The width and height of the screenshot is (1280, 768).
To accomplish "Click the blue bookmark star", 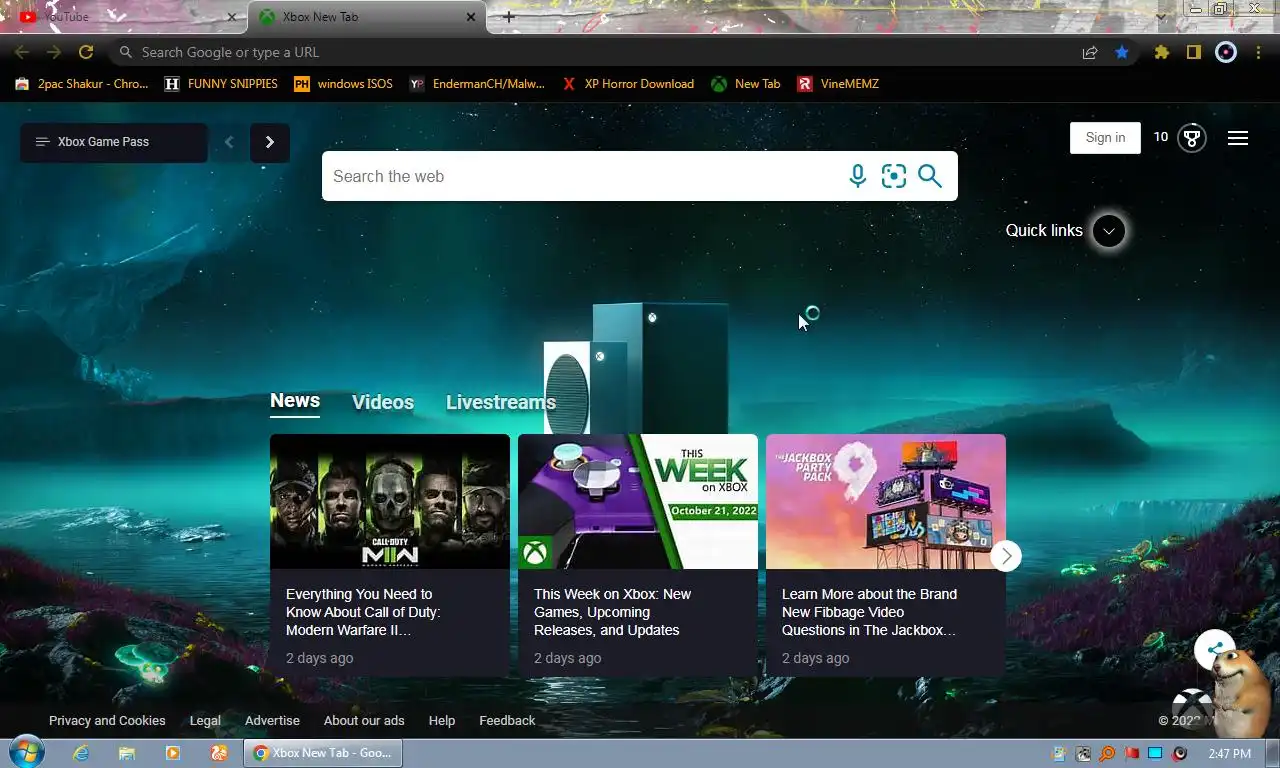I will 1122,52.
